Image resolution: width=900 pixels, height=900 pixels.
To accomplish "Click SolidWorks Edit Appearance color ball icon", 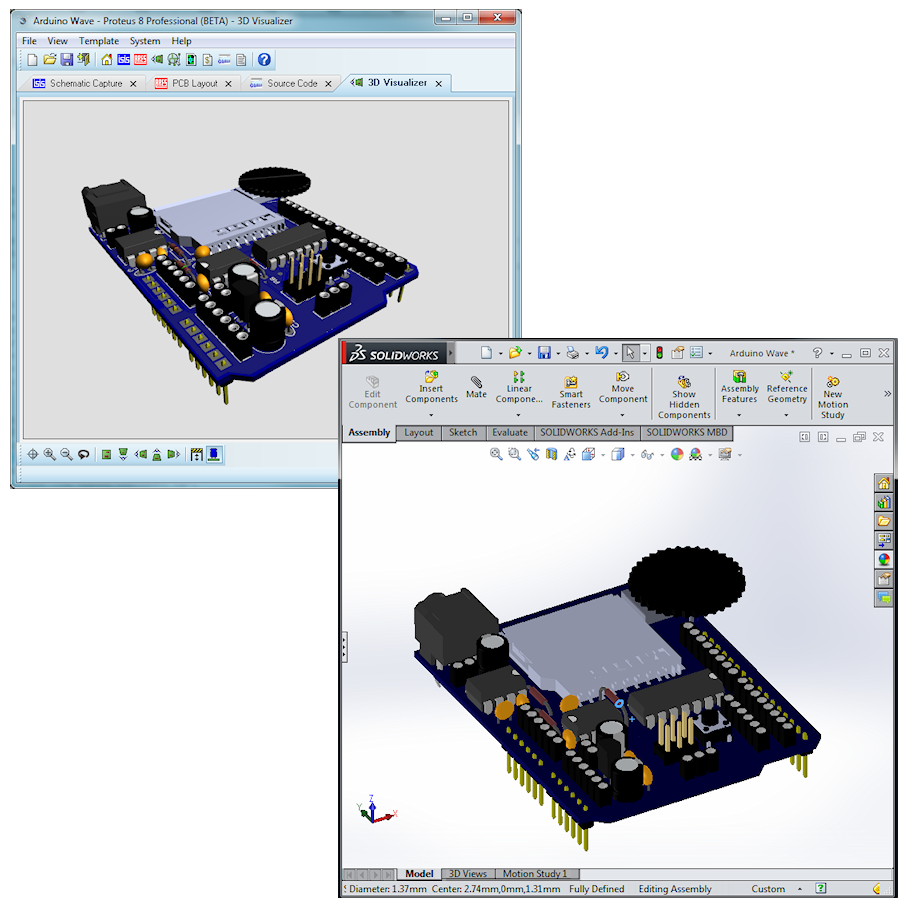I will [x=677, y=455].
